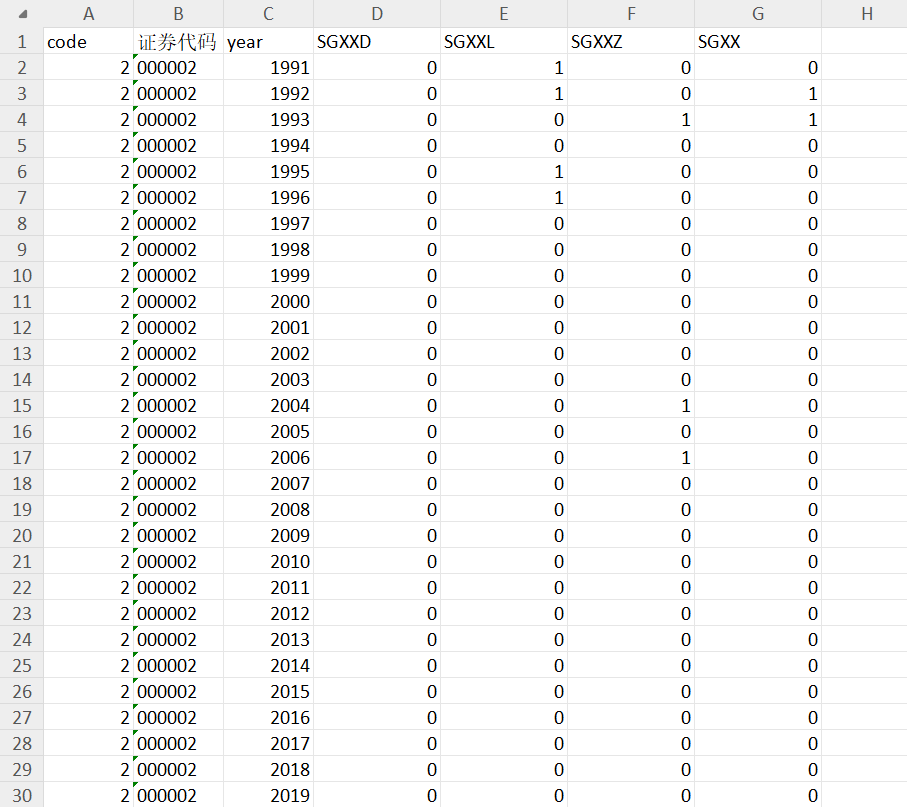Click the 'SGXXZ' header cell
907x807 pixels.
point(631,42)
